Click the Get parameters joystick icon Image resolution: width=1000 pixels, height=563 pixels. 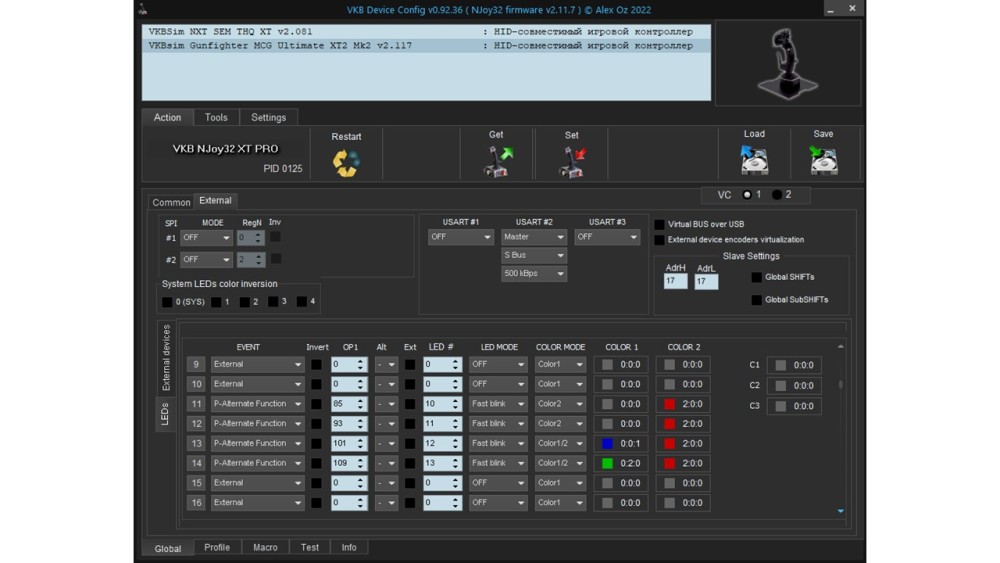497,161
